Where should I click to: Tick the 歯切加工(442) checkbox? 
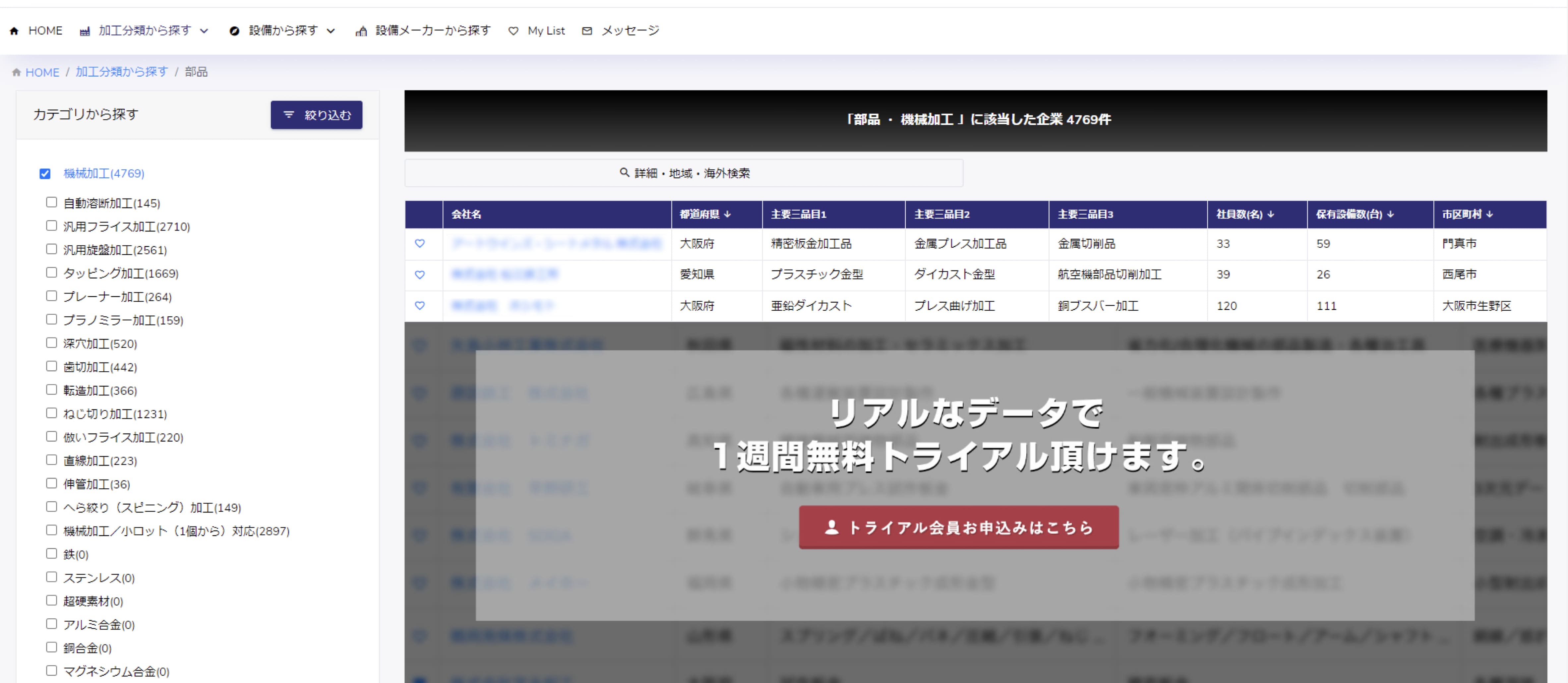52,366
